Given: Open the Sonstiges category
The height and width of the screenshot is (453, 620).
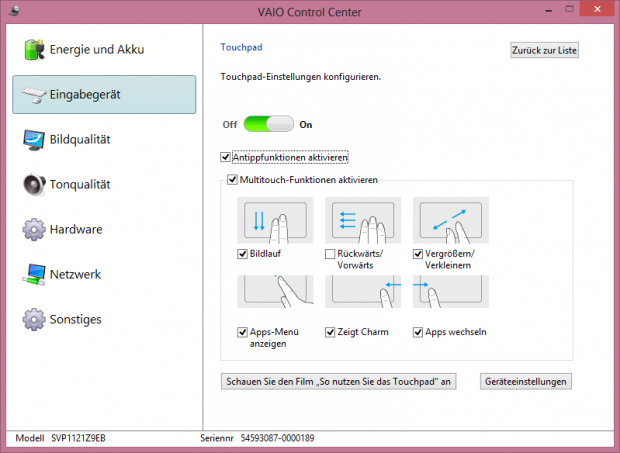Looking at the screenshot, I should tap(104, 319).
